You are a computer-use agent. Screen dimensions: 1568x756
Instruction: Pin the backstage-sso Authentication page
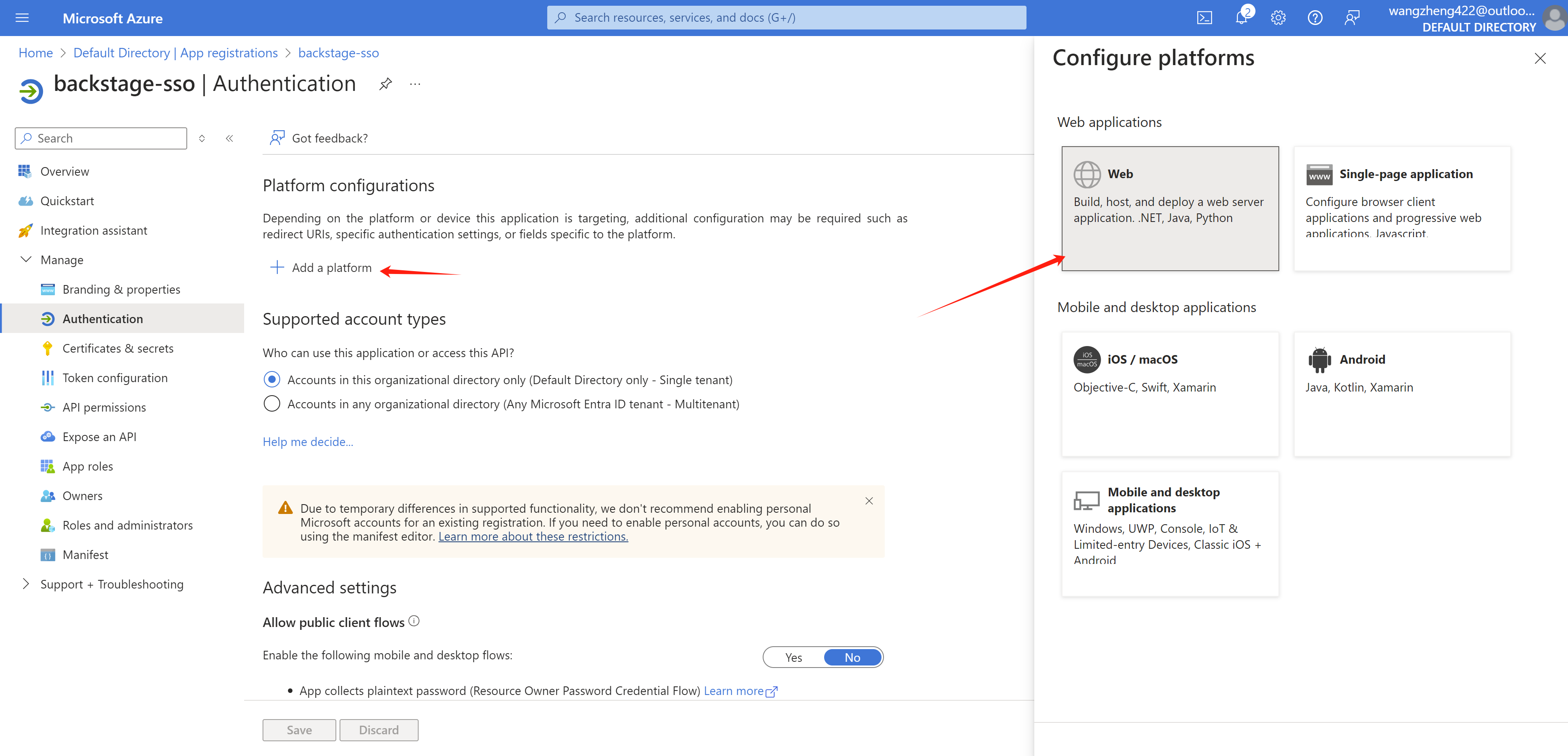point(385,84)
